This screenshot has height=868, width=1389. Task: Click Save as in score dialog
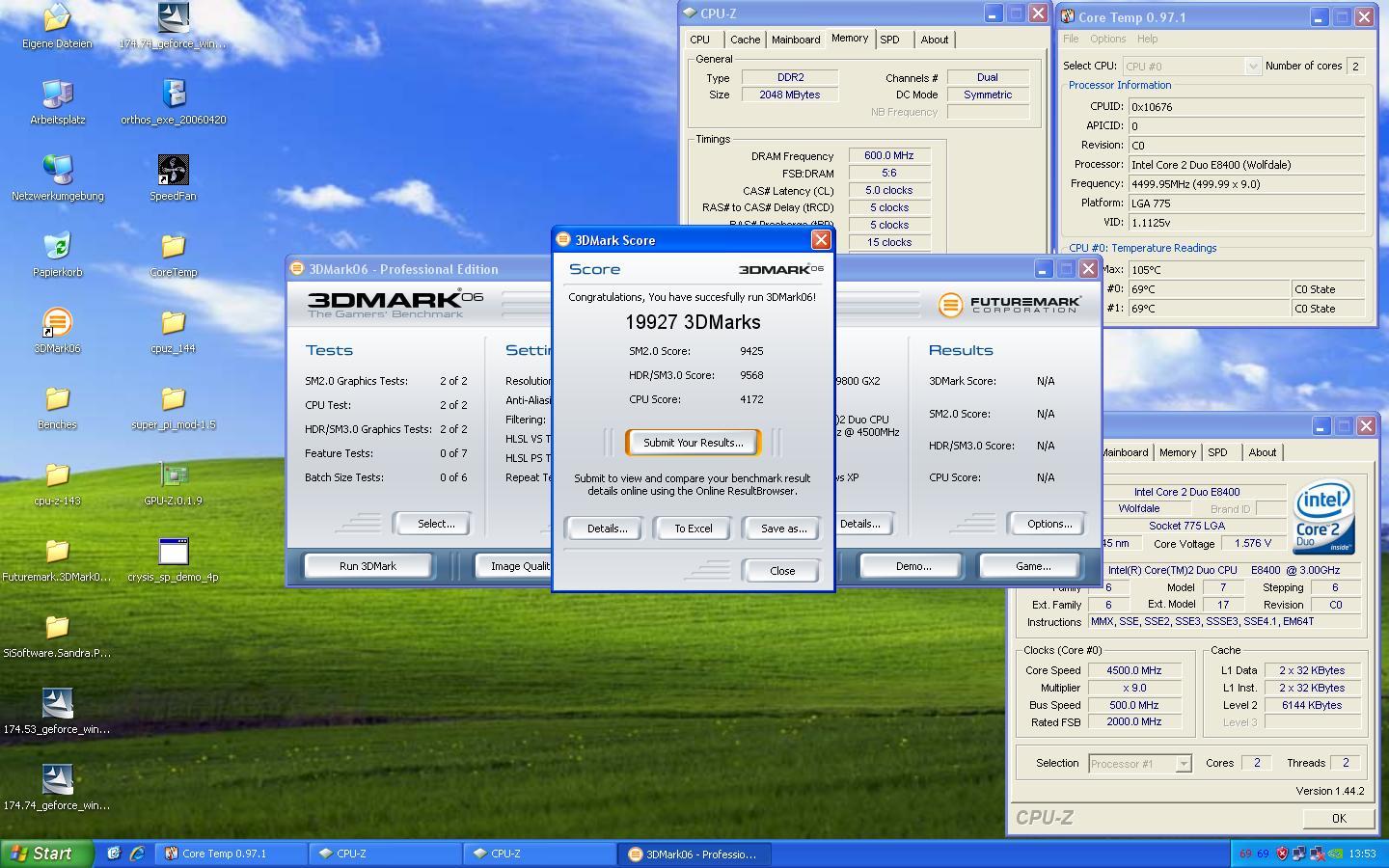[783, 529]
